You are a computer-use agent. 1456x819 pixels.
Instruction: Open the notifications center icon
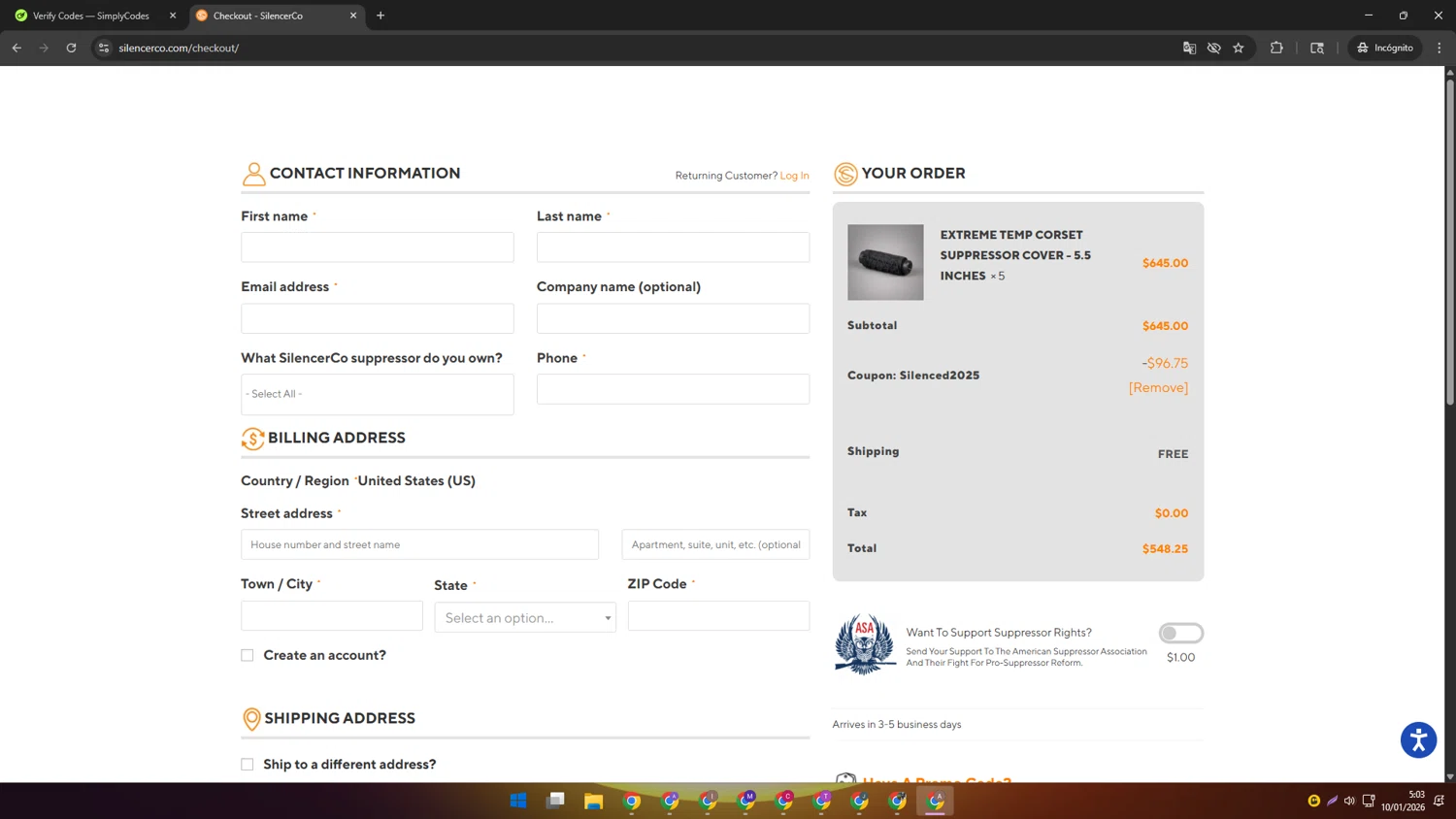(1439, 801)
